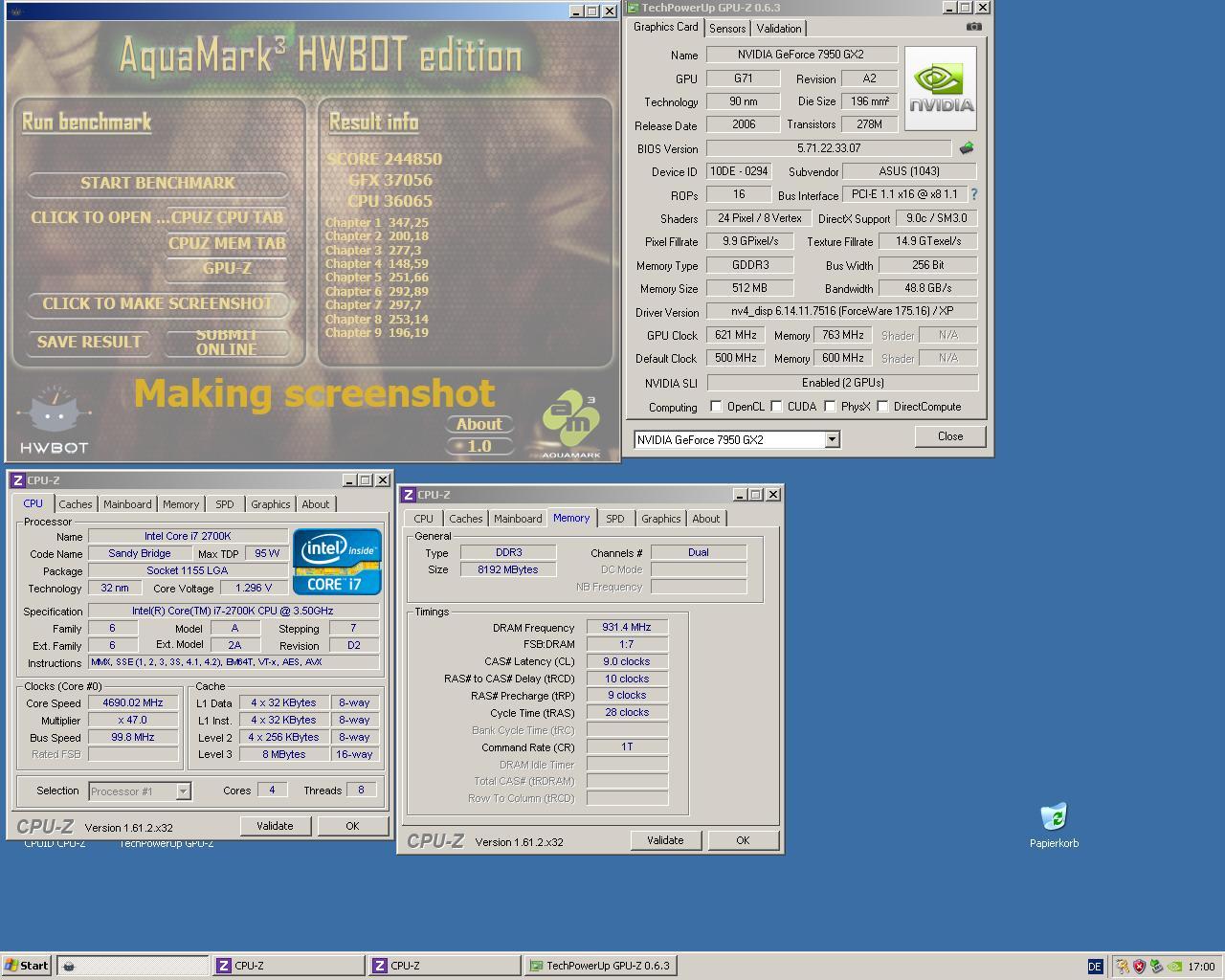Click the BIOS Version field 5.71.22.33.07
Viewport: 1225px width, 980px height.
tap(829, 148)
